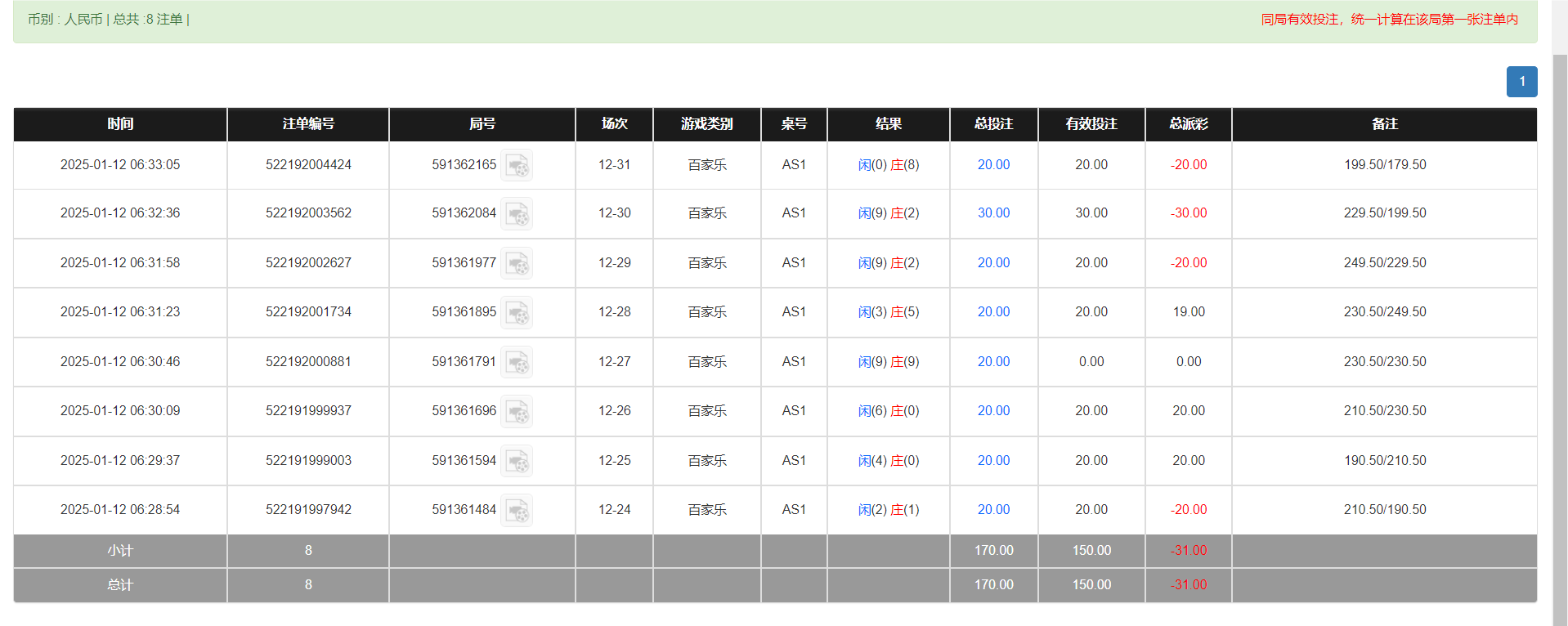This screenshot has height=626, width=1568.
Task: Click replay icon beside round 591361895
Action: pos(517,312)
